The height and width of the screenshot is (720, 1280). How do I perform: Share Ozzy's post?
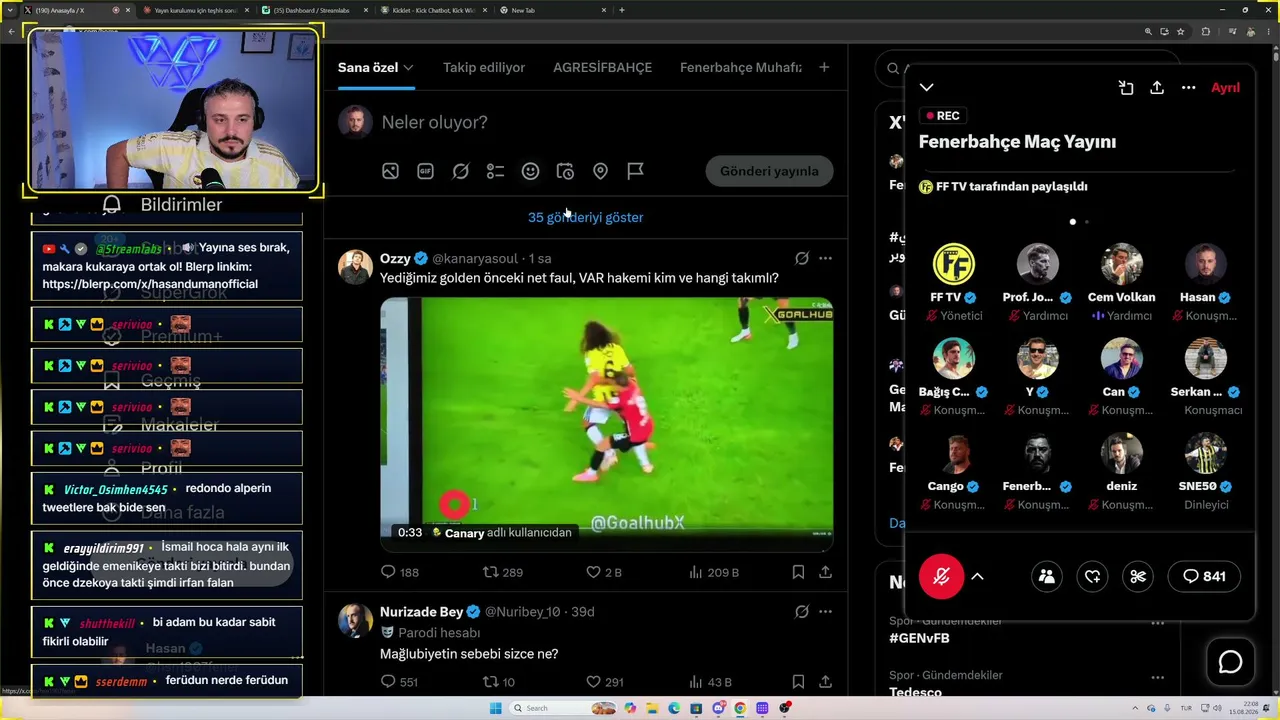pos(825,572)
